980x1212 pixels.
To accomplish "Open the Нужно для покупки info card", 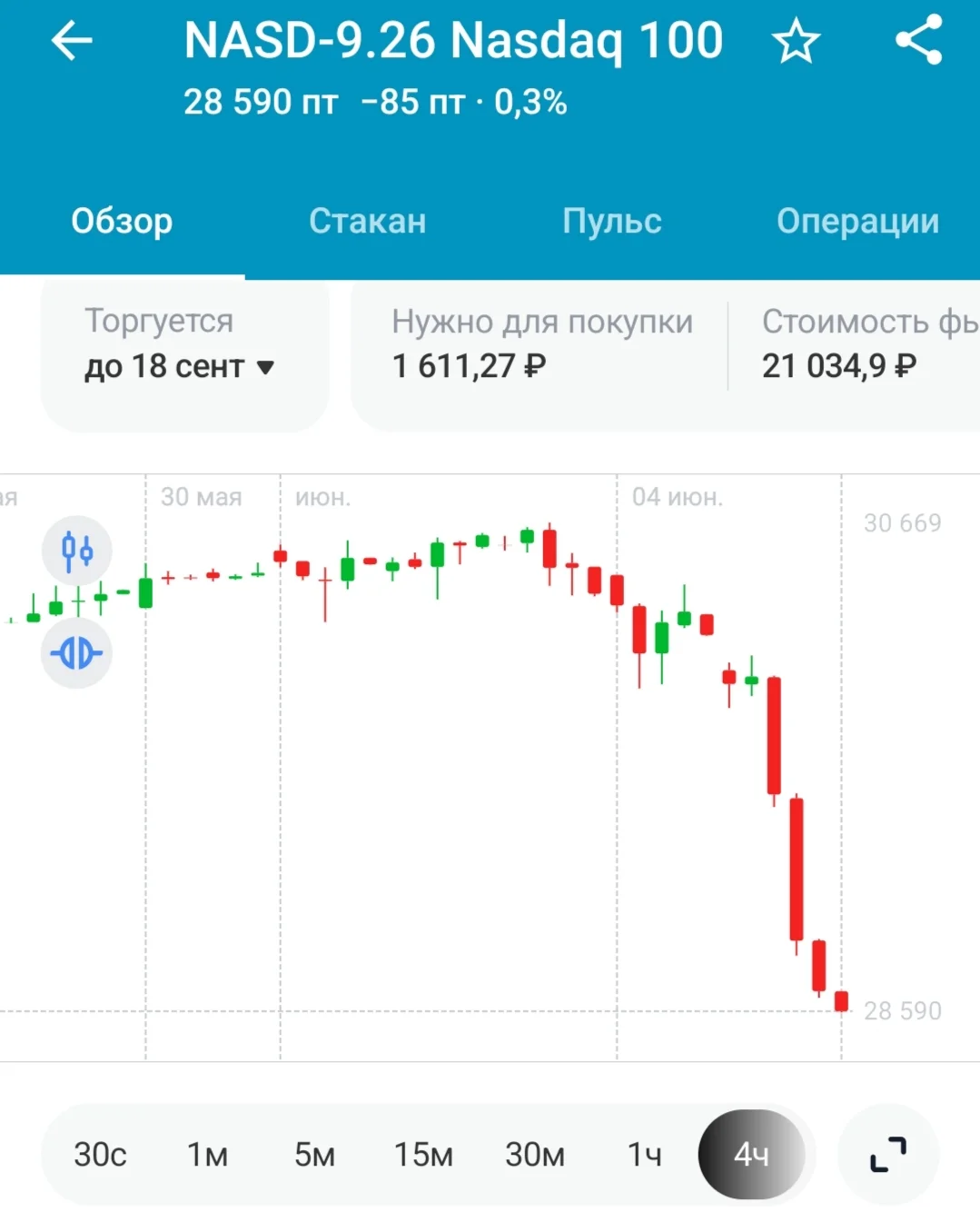I will (x=542, y=344).
